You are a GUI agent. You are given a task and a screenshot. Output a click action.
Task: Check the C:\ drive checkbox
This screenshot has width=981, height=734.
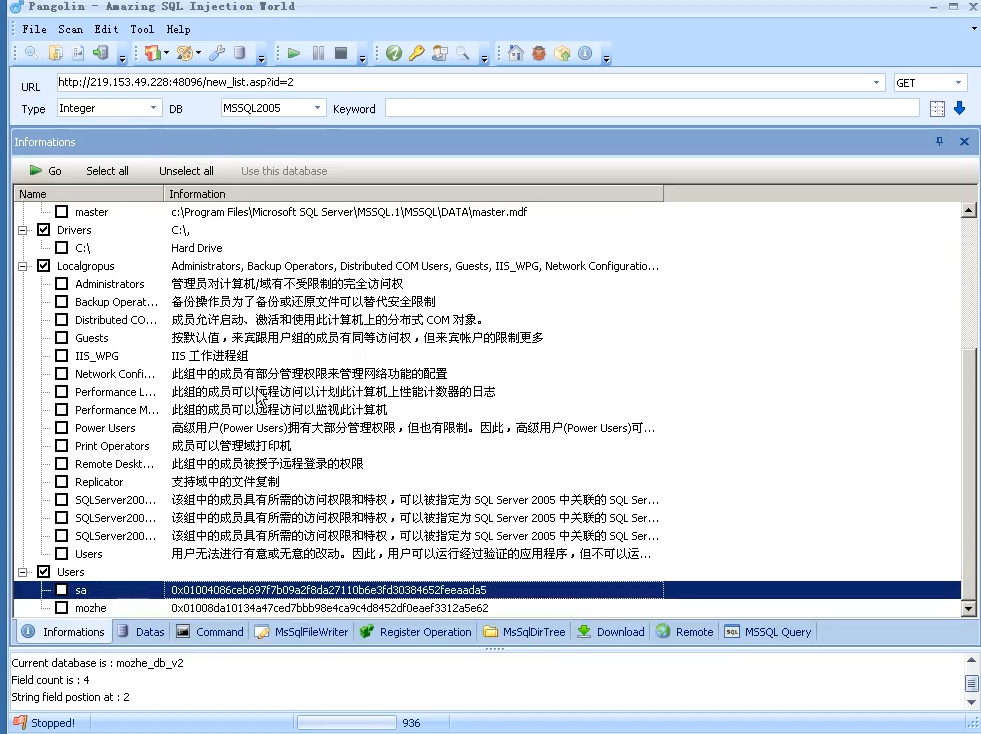point(62,248)
